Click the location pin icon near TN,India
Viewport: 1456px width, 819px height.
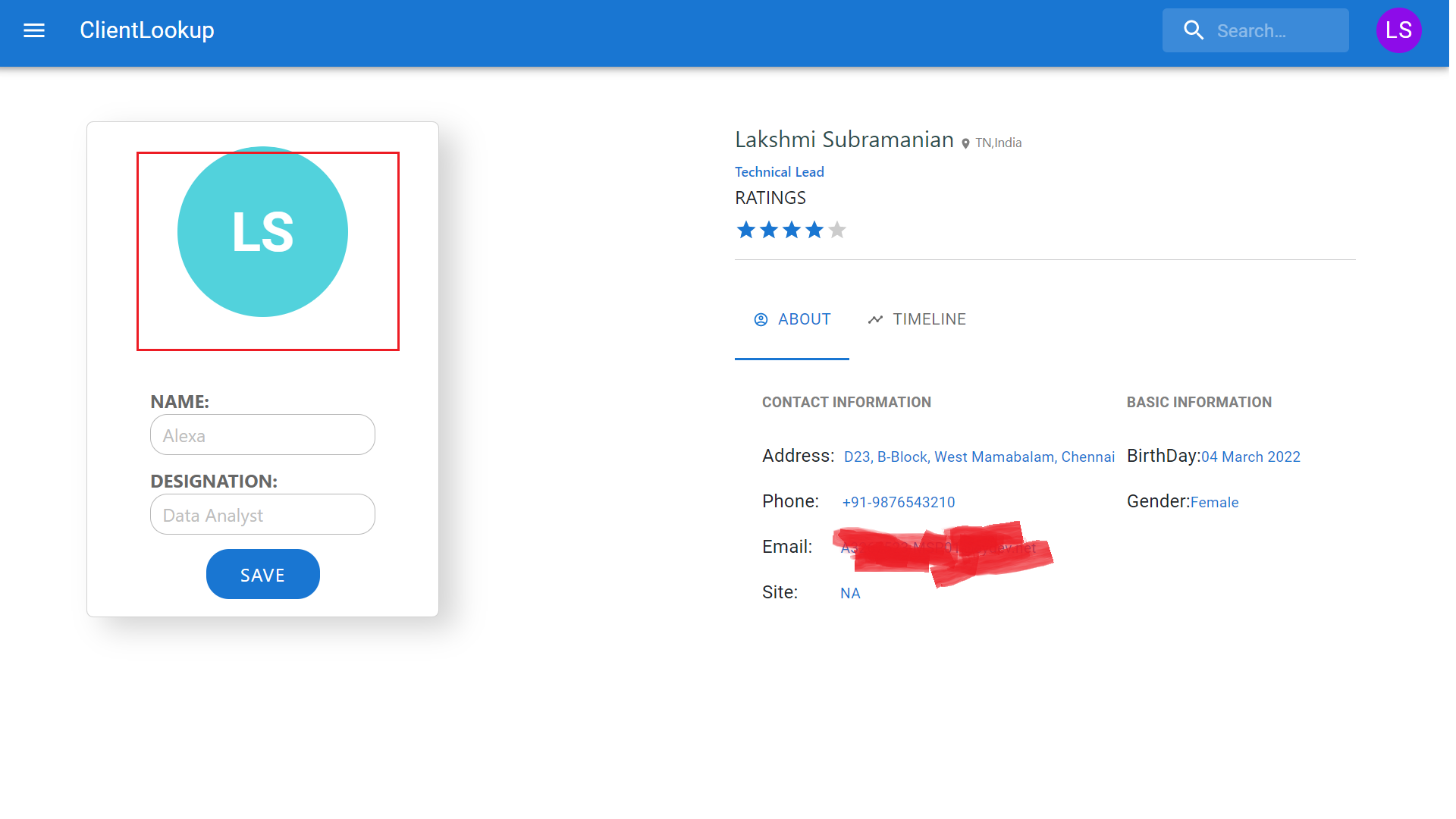pyautogui.click(x=965, y=143)
